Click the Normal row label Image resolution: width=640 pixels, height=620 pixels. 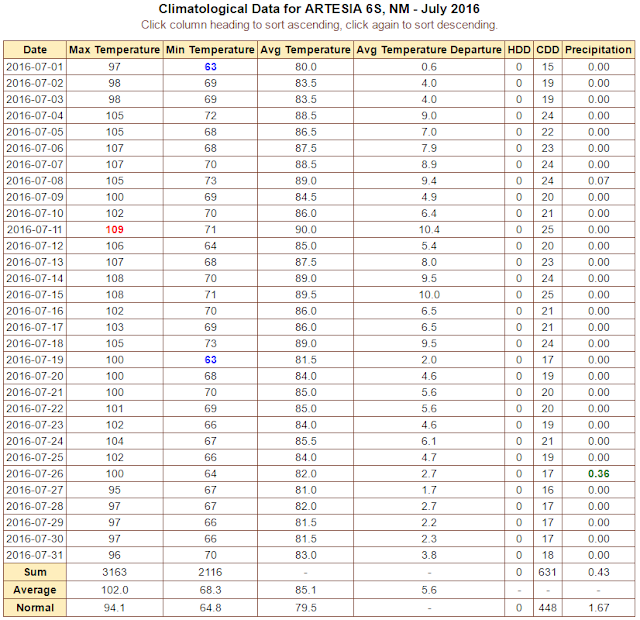[35, 608]
